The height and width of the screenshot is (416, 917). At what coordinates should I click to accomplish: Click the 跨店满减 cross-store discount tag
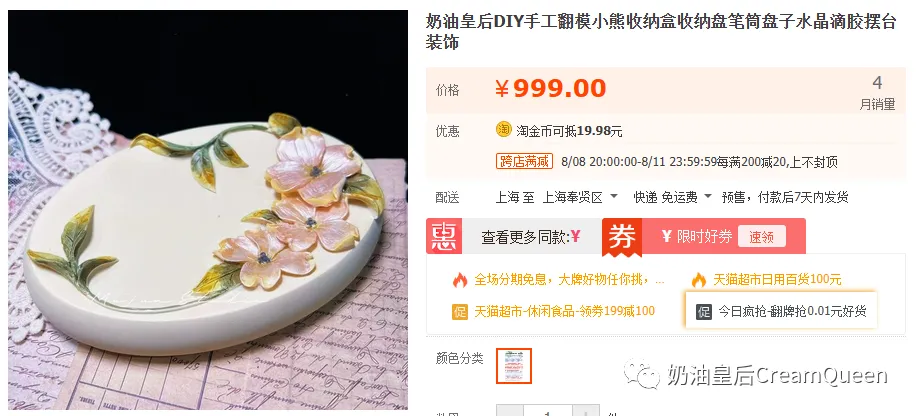click(x=525, y=161)
